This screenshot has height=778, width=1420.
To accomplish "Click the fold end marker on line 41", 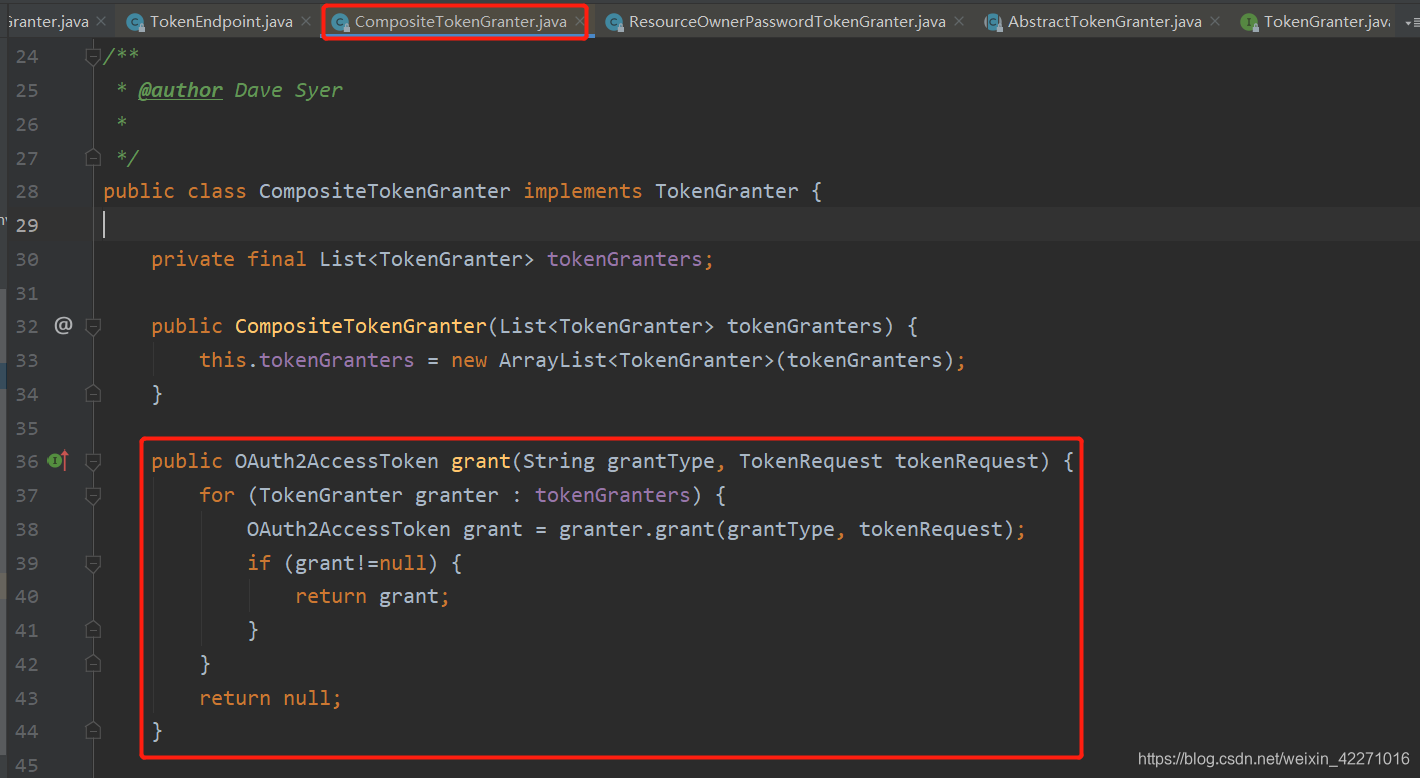I will (93, 630).
